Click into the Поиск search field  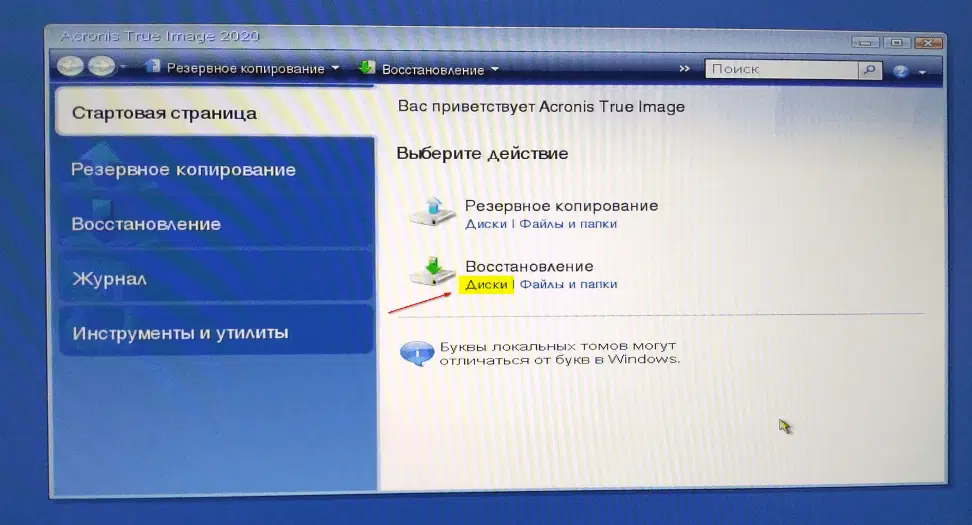782,69
